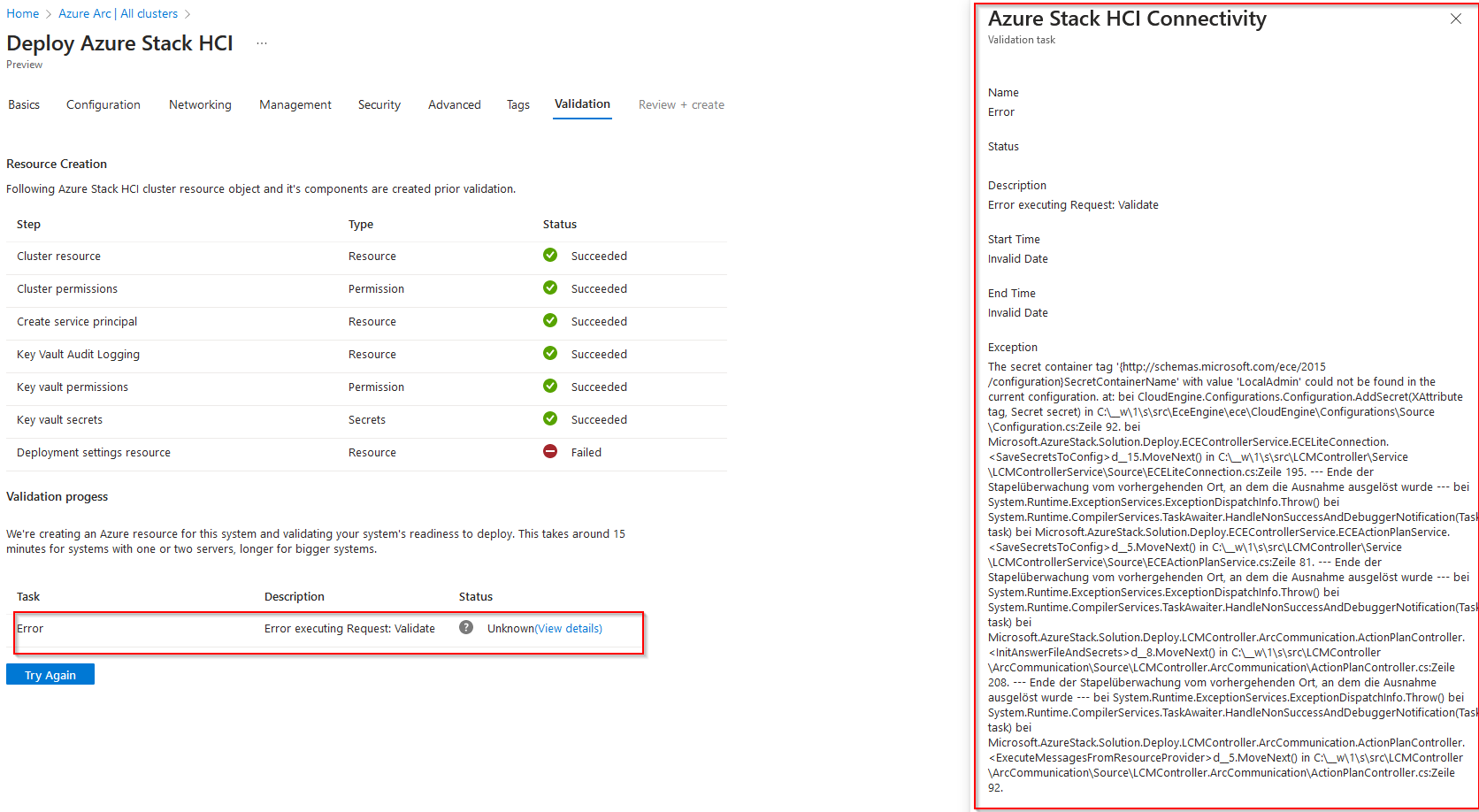
Task: Click the Secrets type cell
Action: 367,419
